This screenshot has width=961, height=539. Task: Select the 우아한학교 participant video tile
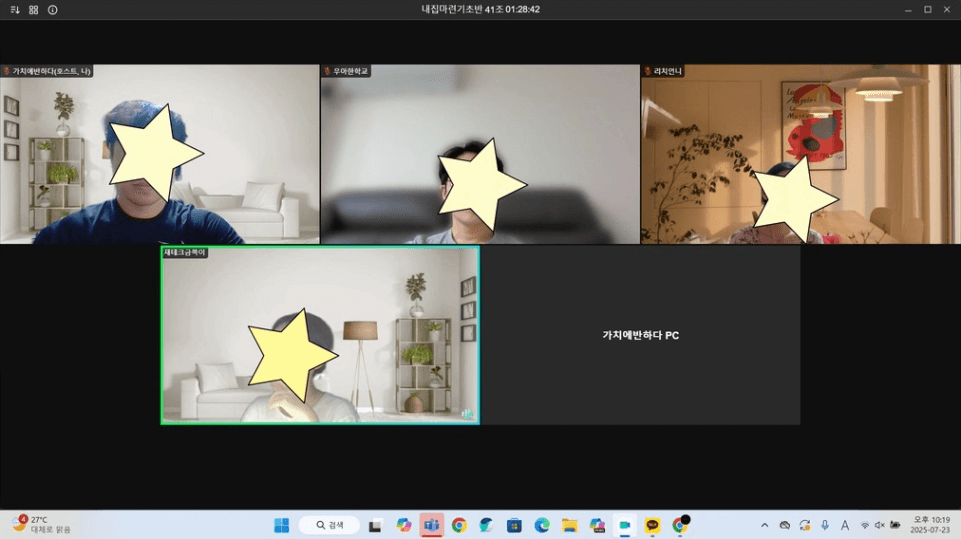480,154
